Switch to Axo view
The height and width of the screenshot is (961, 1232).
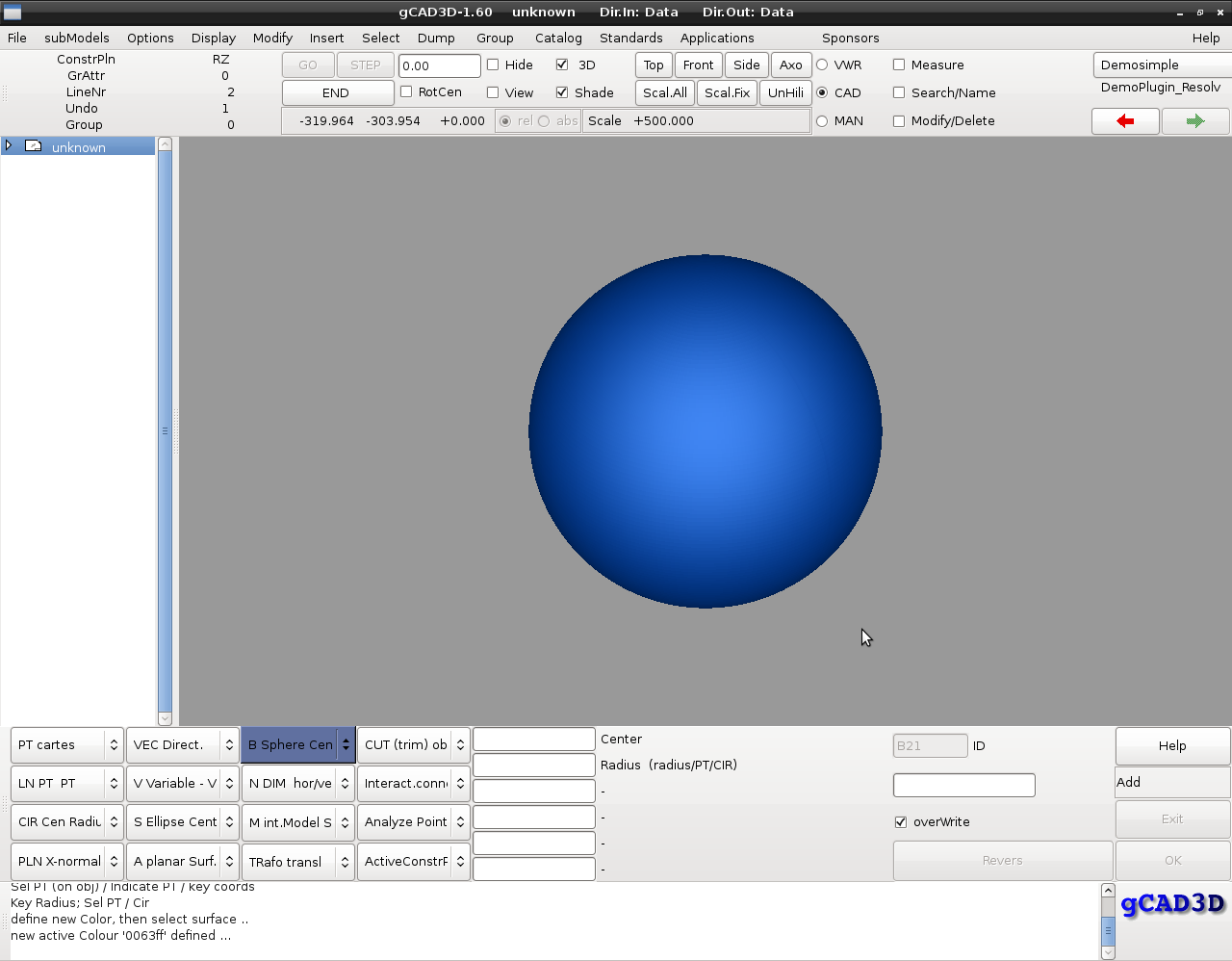(791, 65)
